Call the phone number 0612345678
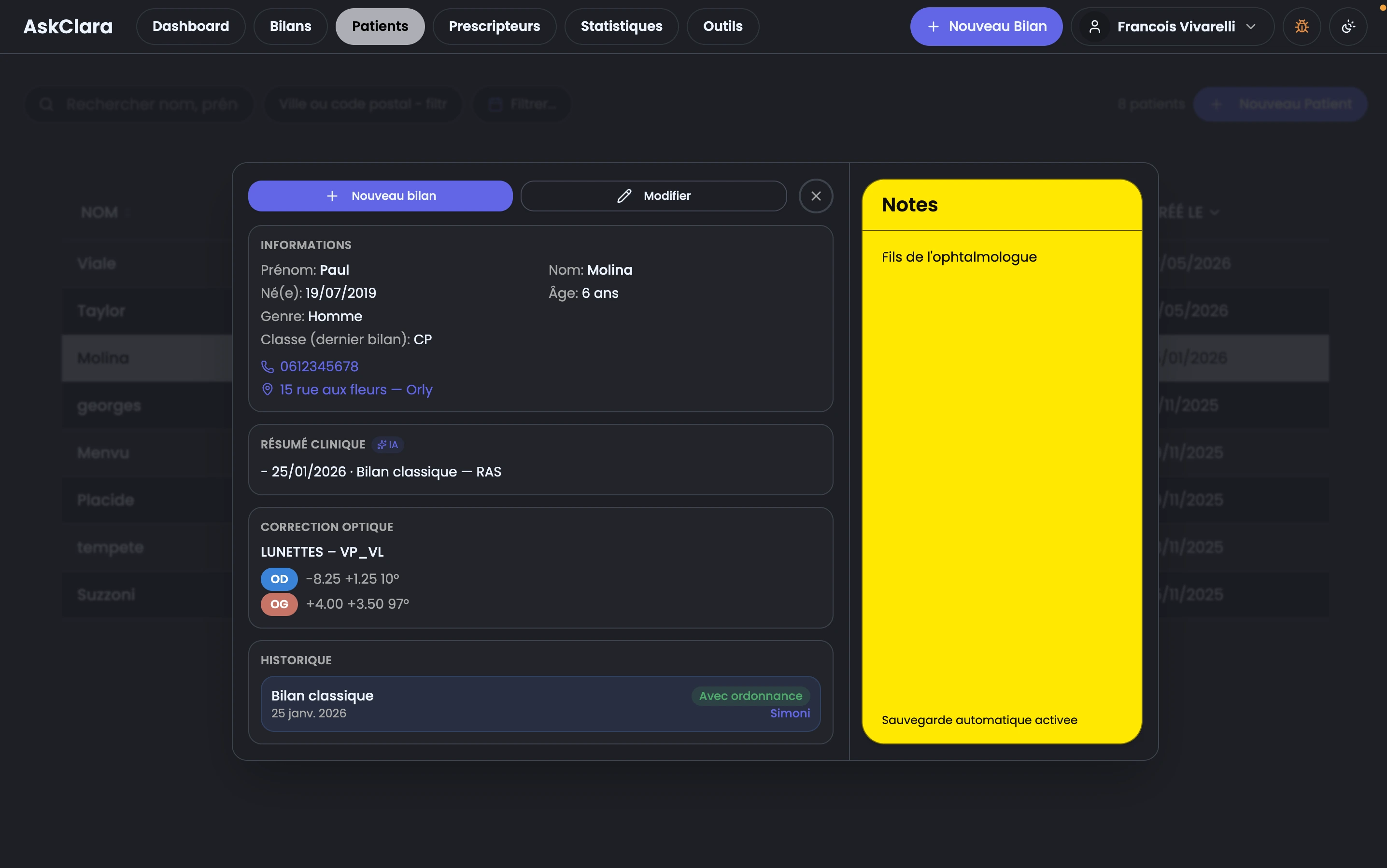1387x868 pixels. click(319, 366)
